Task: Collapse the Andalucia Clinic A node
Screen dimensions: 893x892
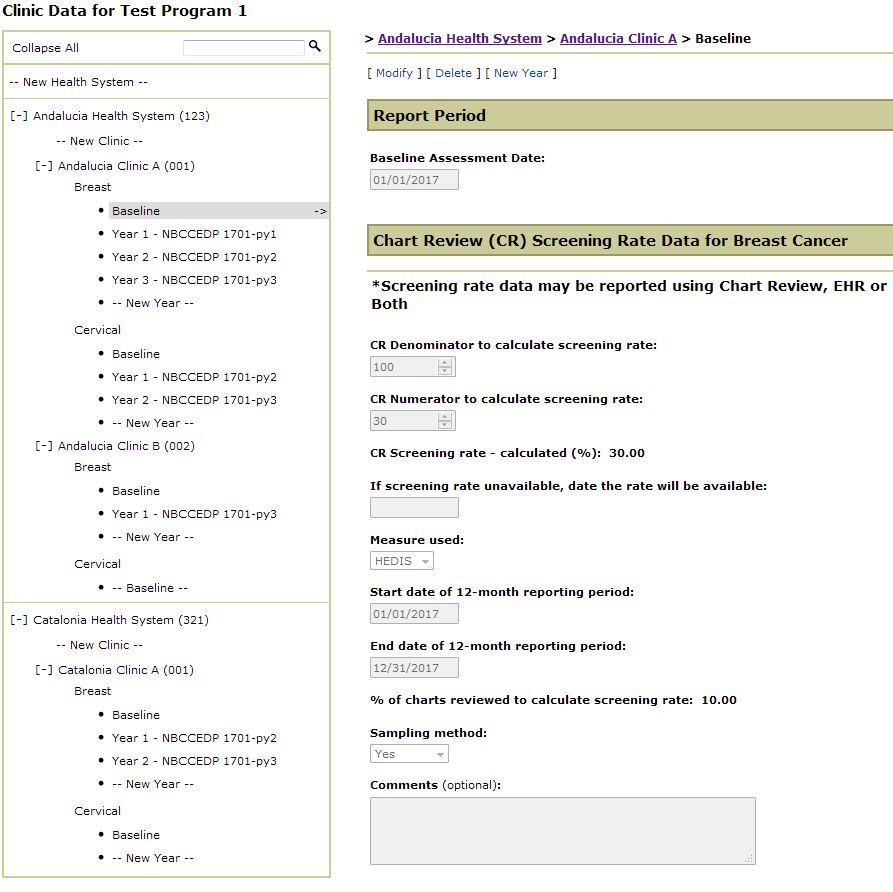Action: (x=44, y=166)
